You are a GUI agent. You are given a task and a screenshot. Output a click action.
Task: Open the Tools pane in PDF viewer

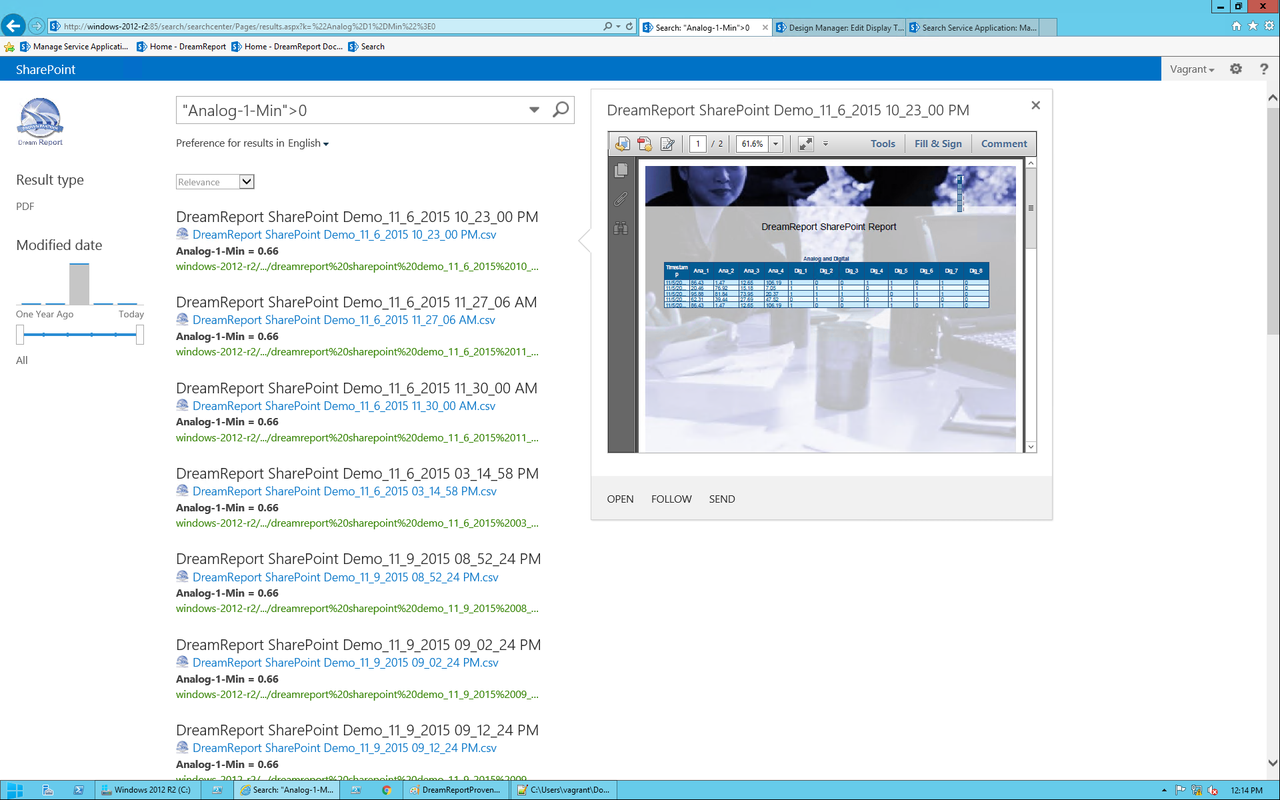click(x=883, y=144)
